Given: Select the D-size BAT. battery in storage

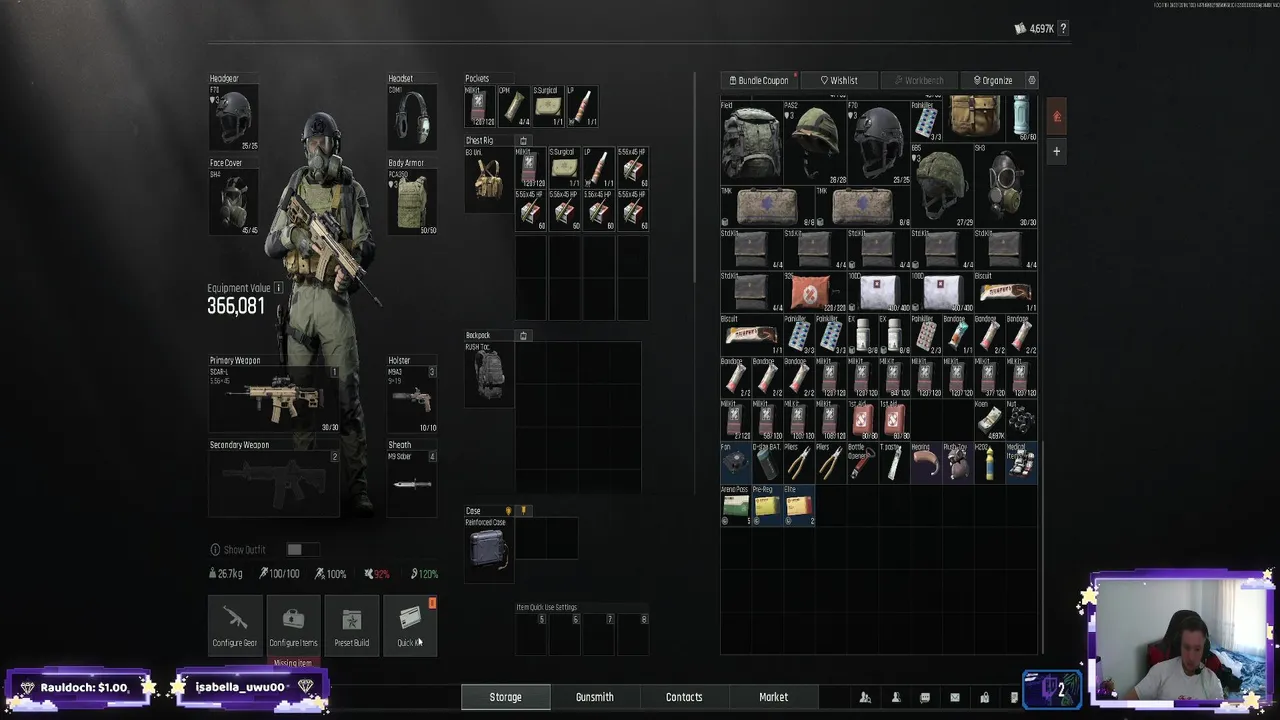Looking at the screenshot, I should [x=767, y=464].
